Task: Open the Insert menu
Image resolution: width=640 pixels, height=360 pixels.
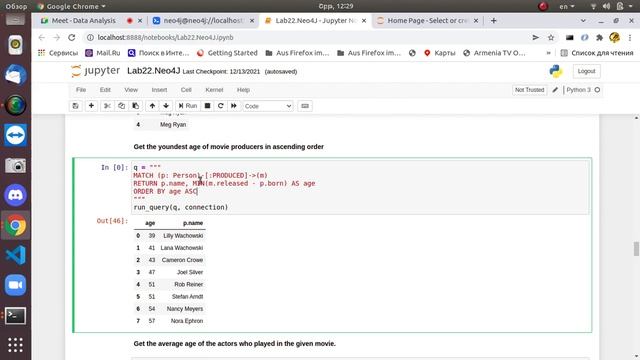Action: tap(159, 90)
